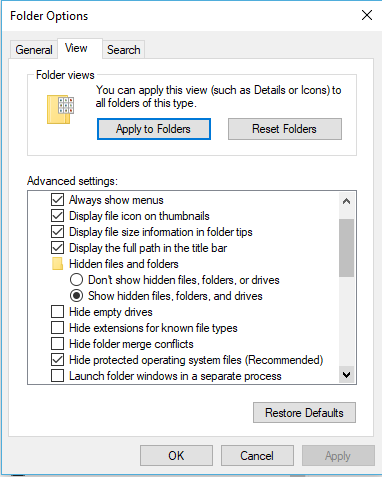This screenshot has width=382, height=477.
Task: Enable Hide folder merge conflicts
Action: coord(57,344)
